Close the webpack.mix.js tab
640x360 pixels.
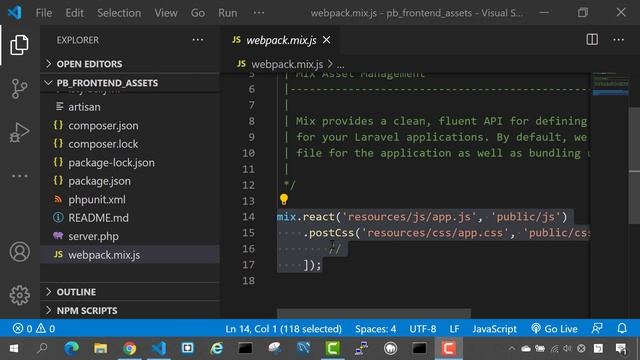coord(327,40)
